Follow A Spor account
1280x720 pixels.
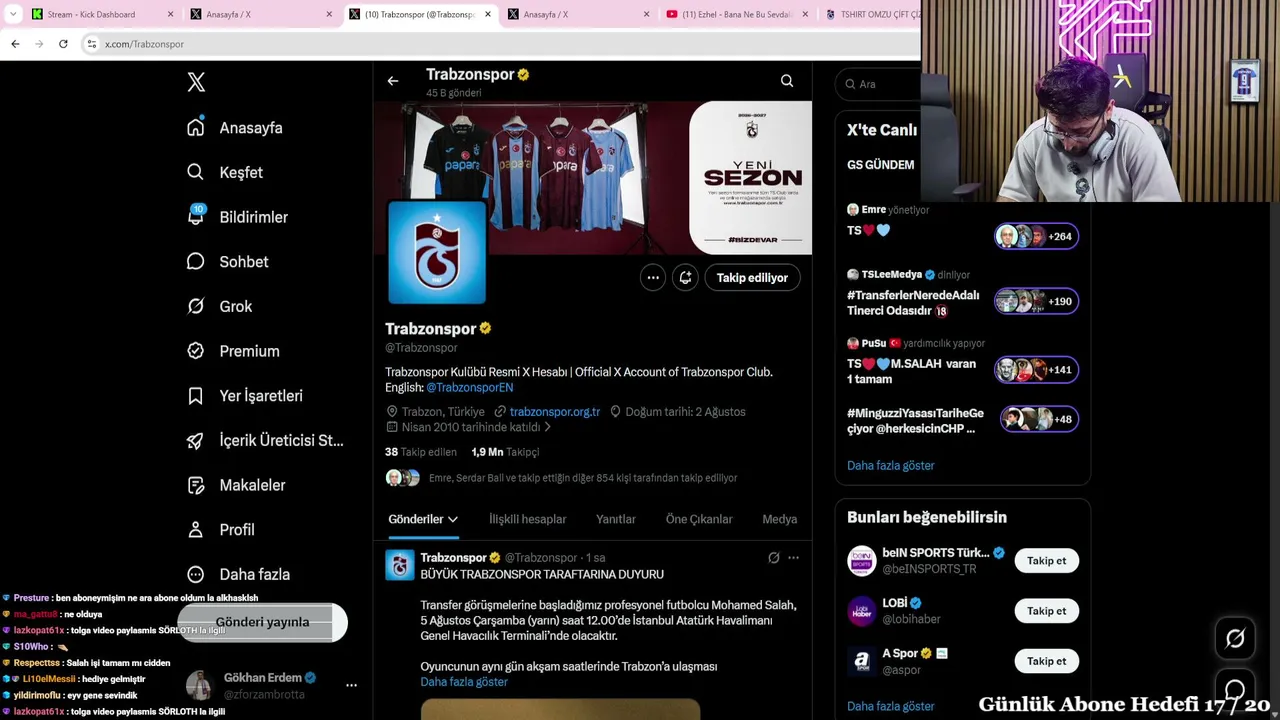point(1047,661)
